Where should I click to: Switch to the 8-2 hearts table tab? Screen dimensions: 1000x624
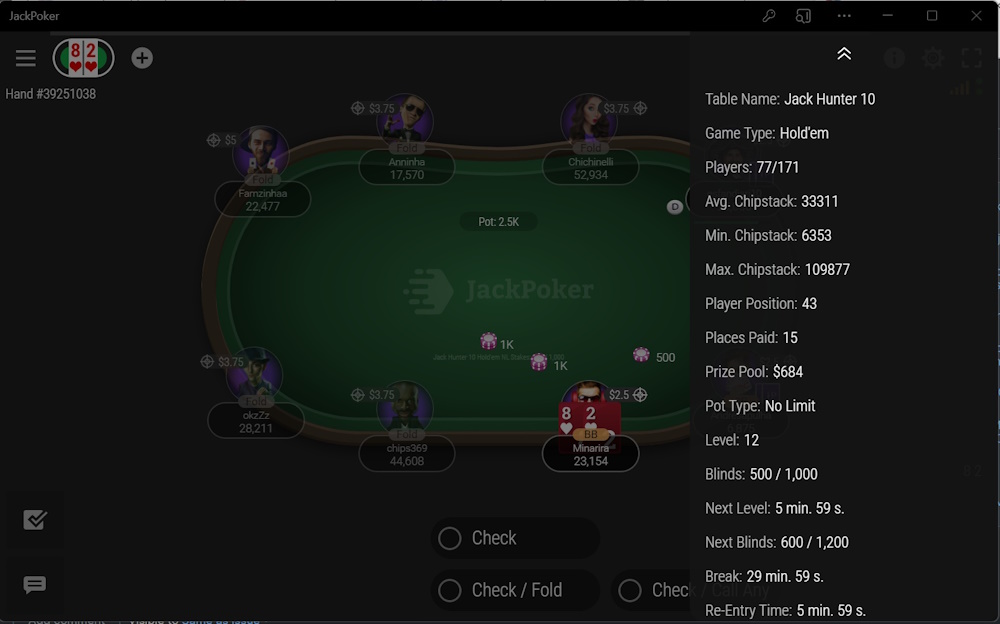[84, 58]
